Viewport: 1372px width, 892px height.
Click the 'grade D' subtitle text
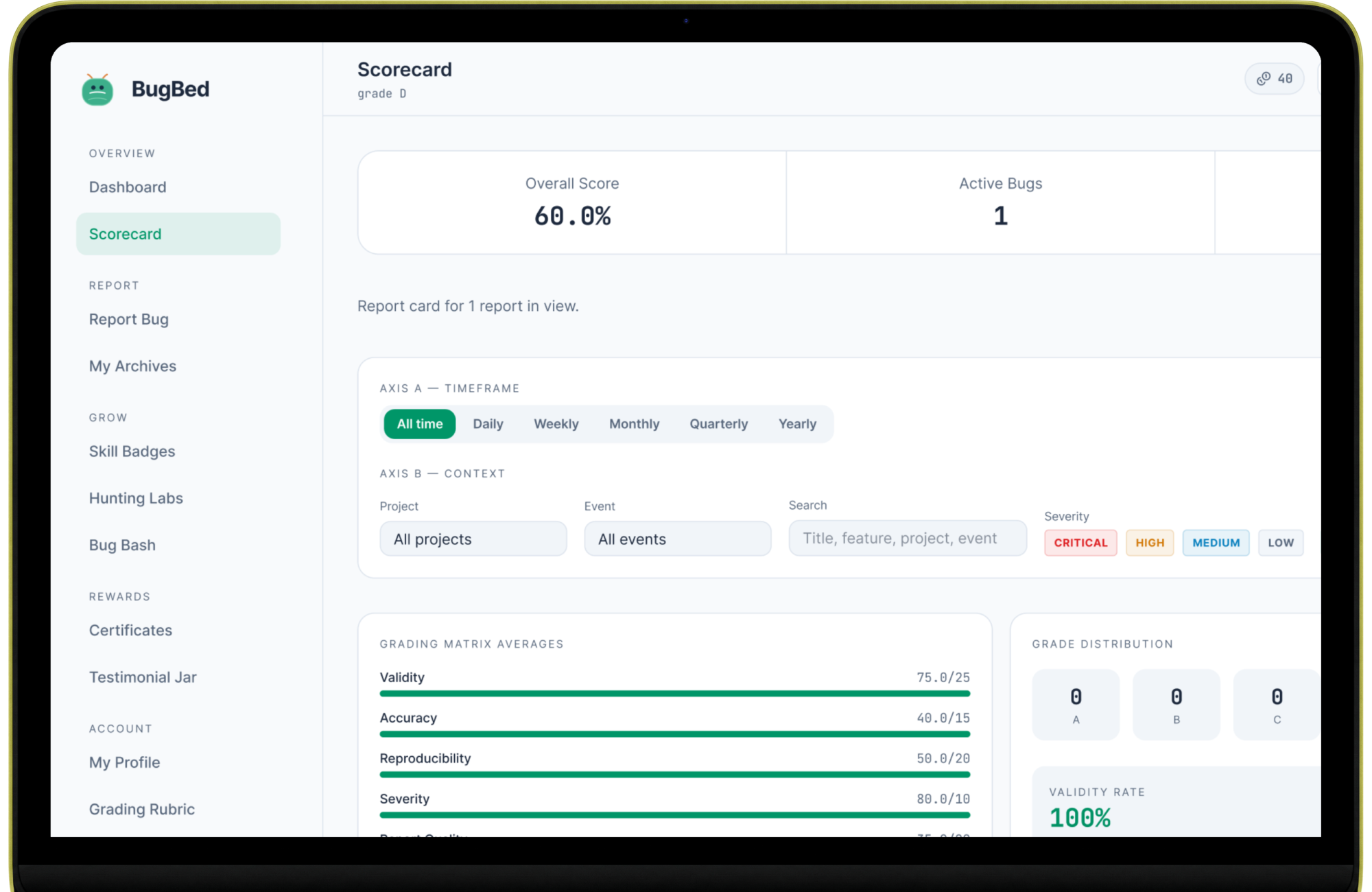click(x=382, y=94)
